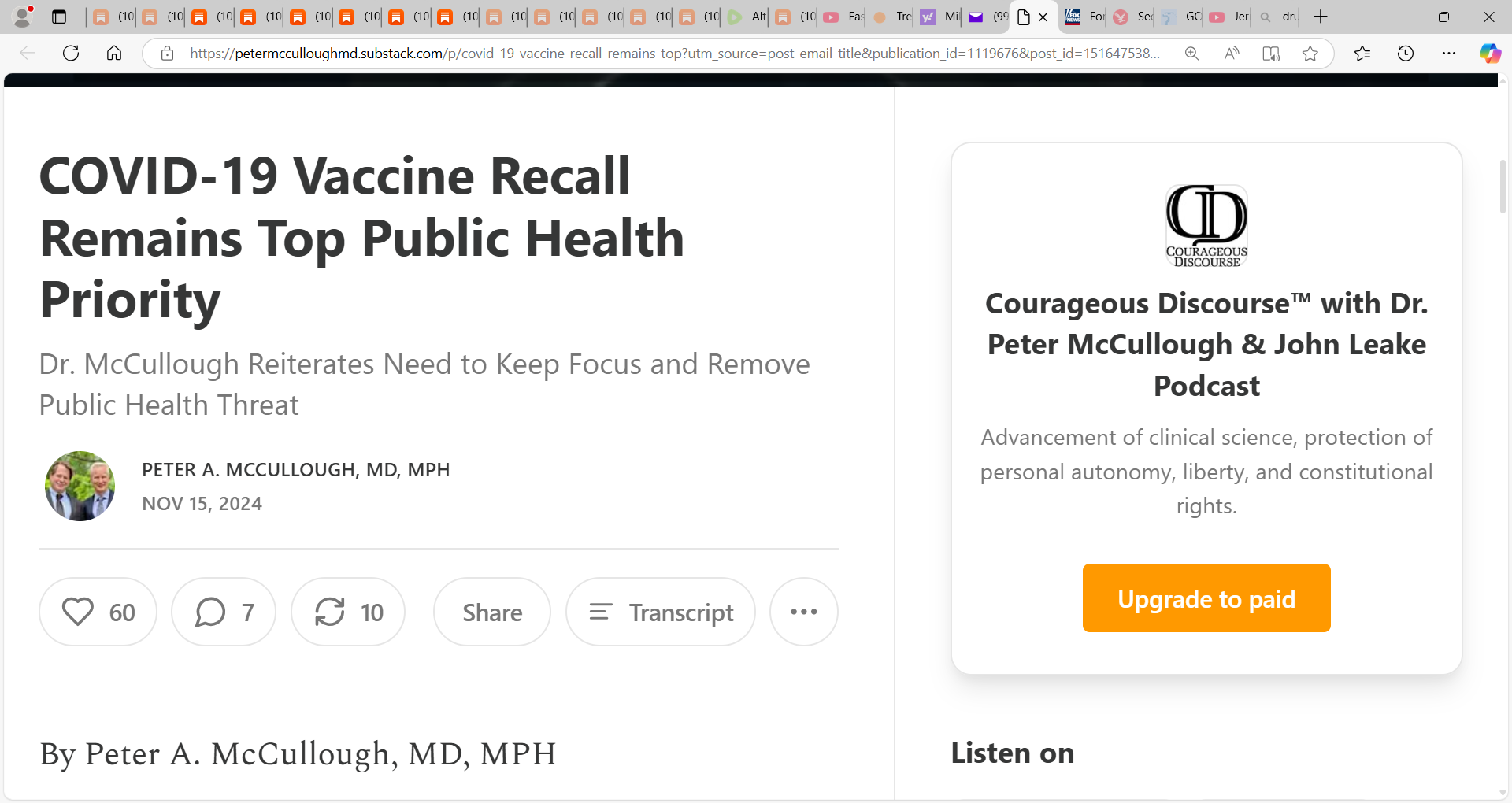The height and width of the screenshot is (803, 1512).
Task: Switch to the mail tab showing (99
Action: point(988,17)
